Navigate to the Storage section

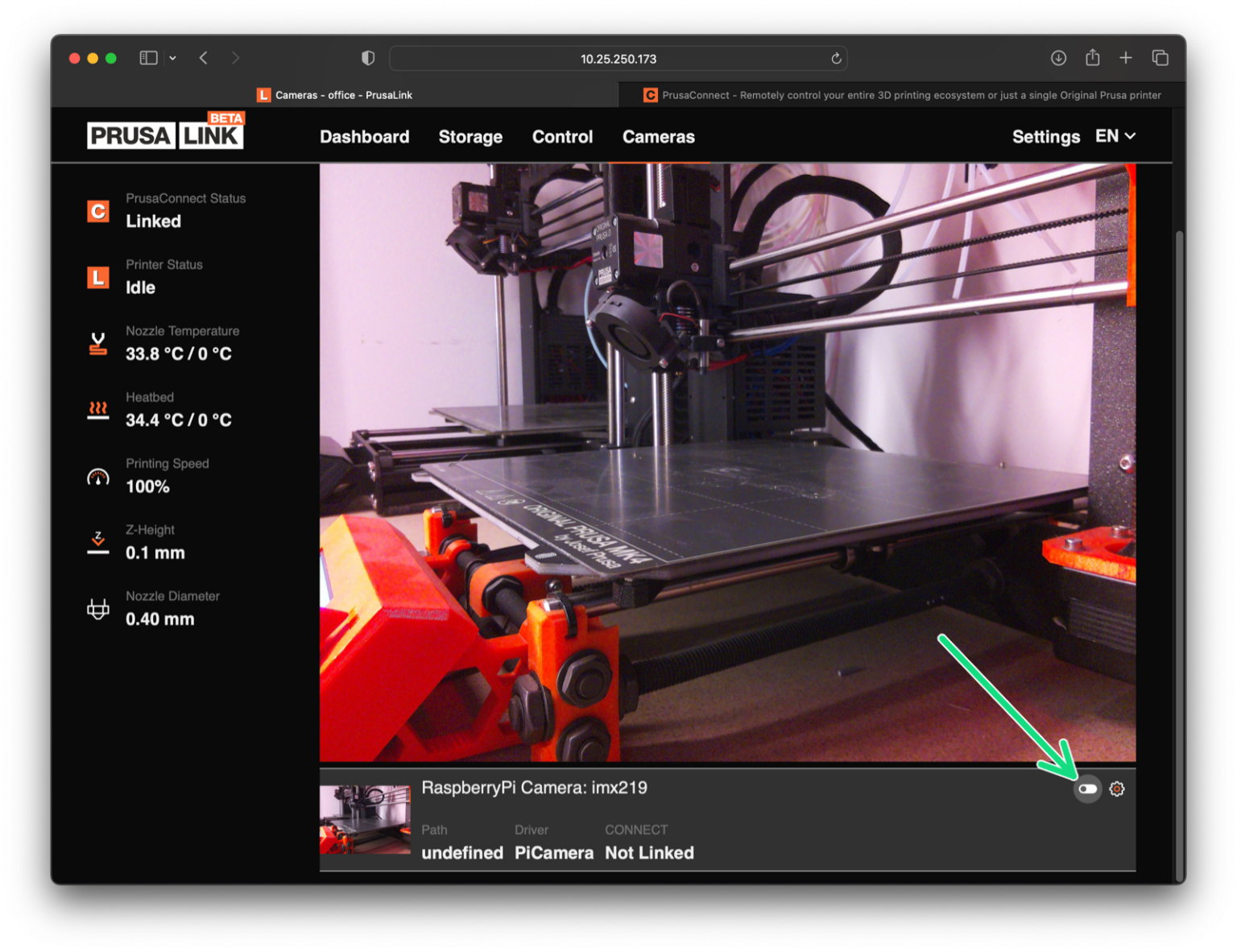[470, 136]
